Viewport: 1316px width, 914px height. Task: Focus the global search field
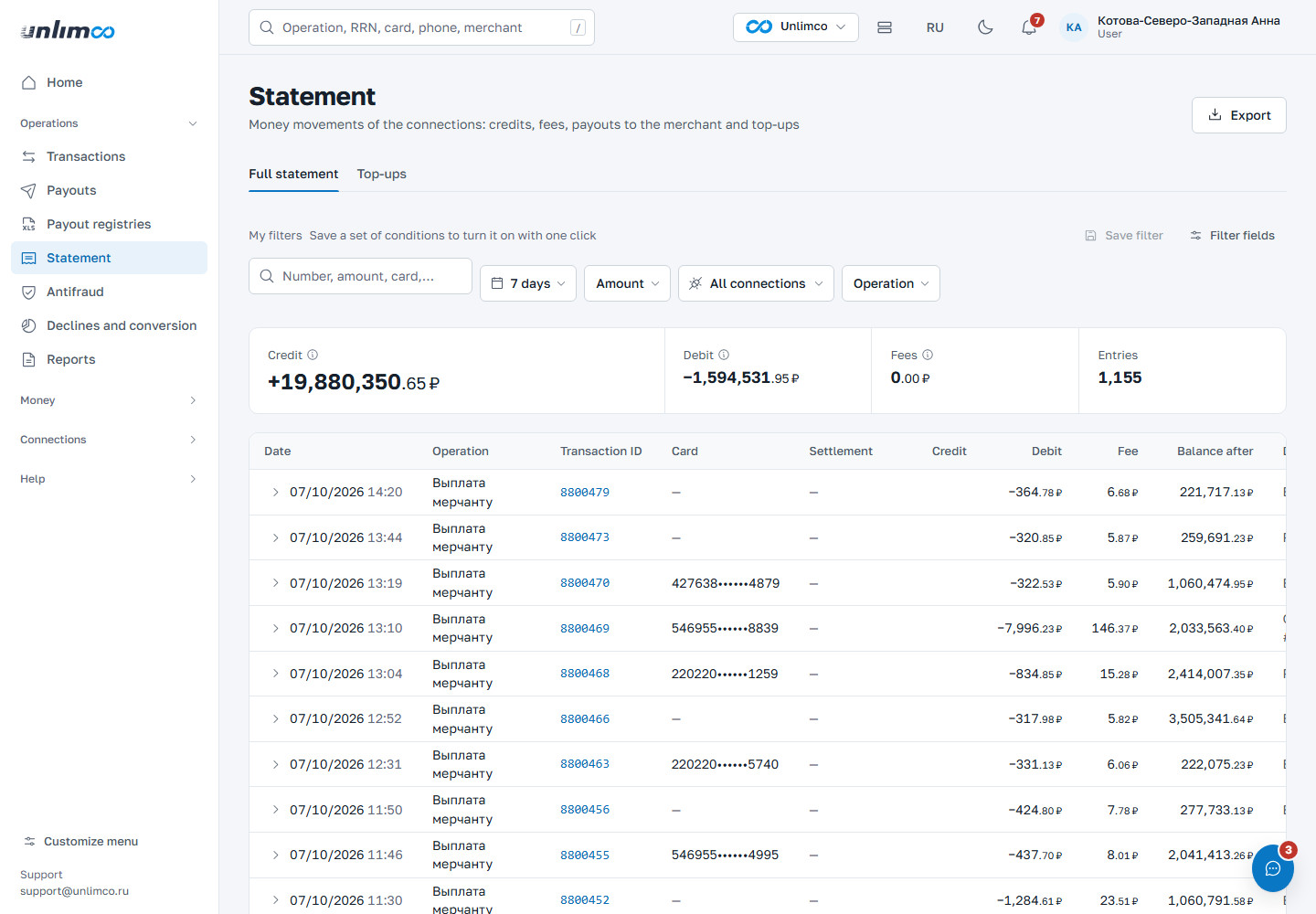[x=421, y=27]
